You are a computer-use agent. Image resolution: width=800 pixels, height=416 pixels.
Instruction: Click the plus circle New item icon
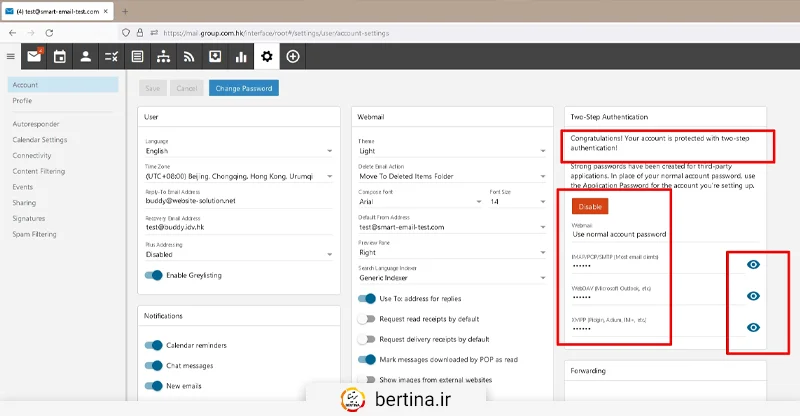tap(293, 56)
